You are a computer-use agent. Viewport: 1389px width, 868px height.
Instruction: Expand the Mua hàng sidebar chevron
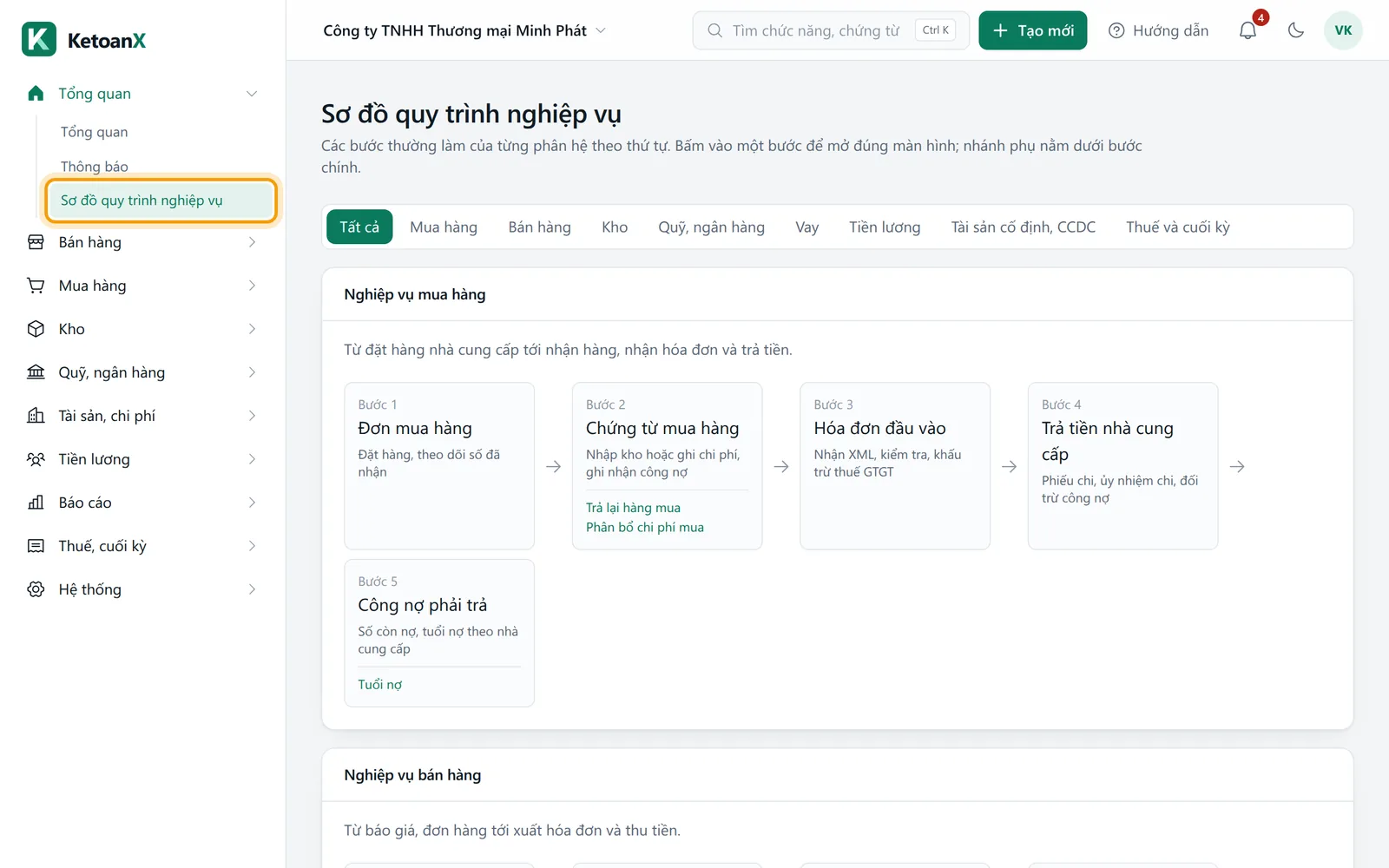[252, 286]
